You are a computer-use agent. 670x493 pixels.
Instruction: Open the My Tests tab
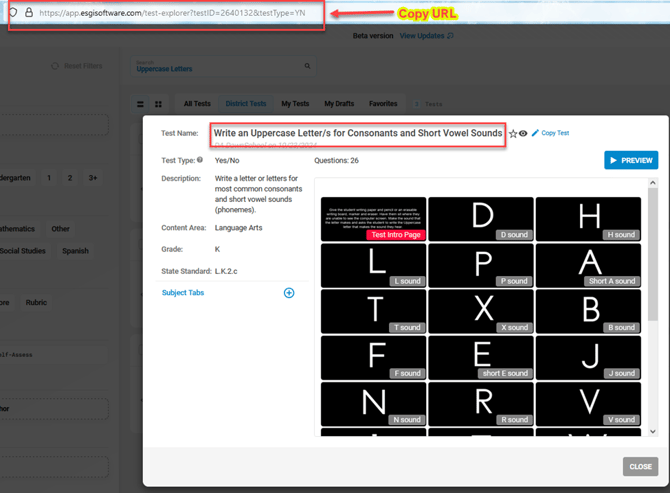[x=295, y=104]
